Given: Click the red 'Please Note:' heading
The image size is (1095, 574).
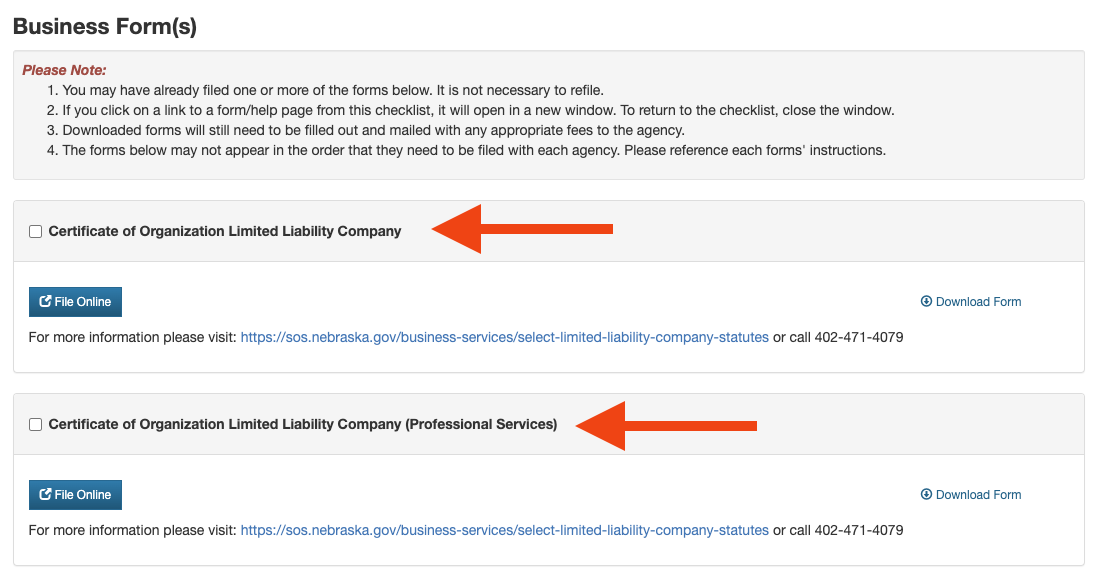Looking at the screenshot, I should click(64, 70).
